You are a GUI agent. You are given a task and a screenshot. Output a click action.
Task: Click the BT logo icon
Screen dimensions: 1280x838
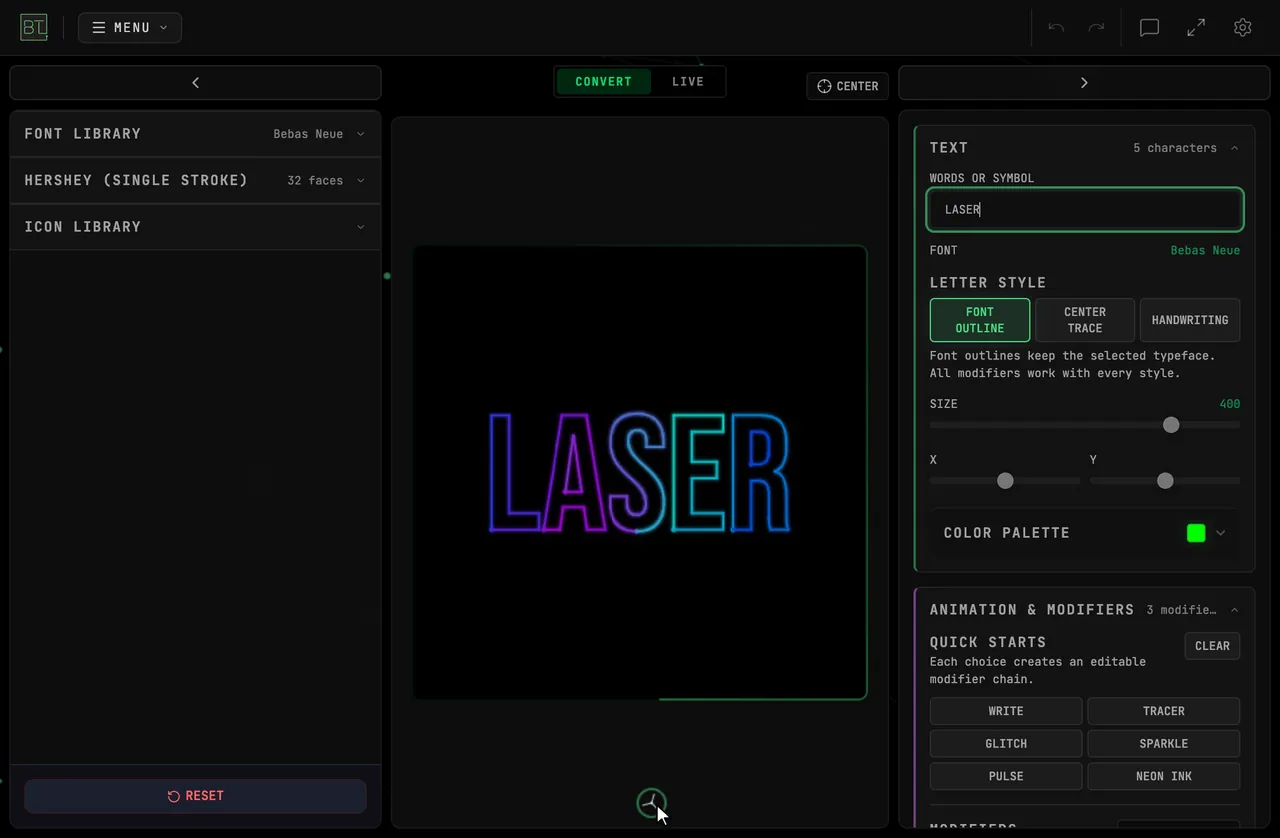[33, 27]
